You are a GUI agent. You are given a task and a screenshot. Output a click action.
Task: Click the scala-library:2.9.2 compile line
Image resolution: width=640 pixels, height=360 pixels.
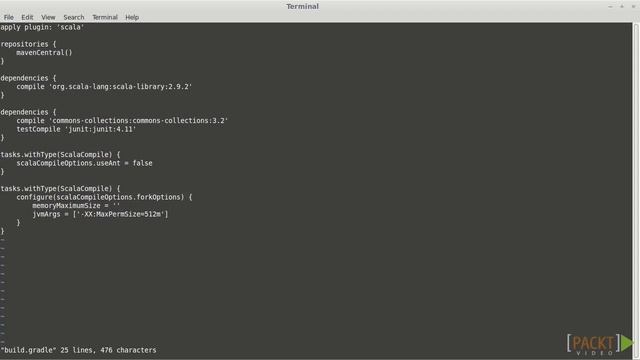(104, 87)
